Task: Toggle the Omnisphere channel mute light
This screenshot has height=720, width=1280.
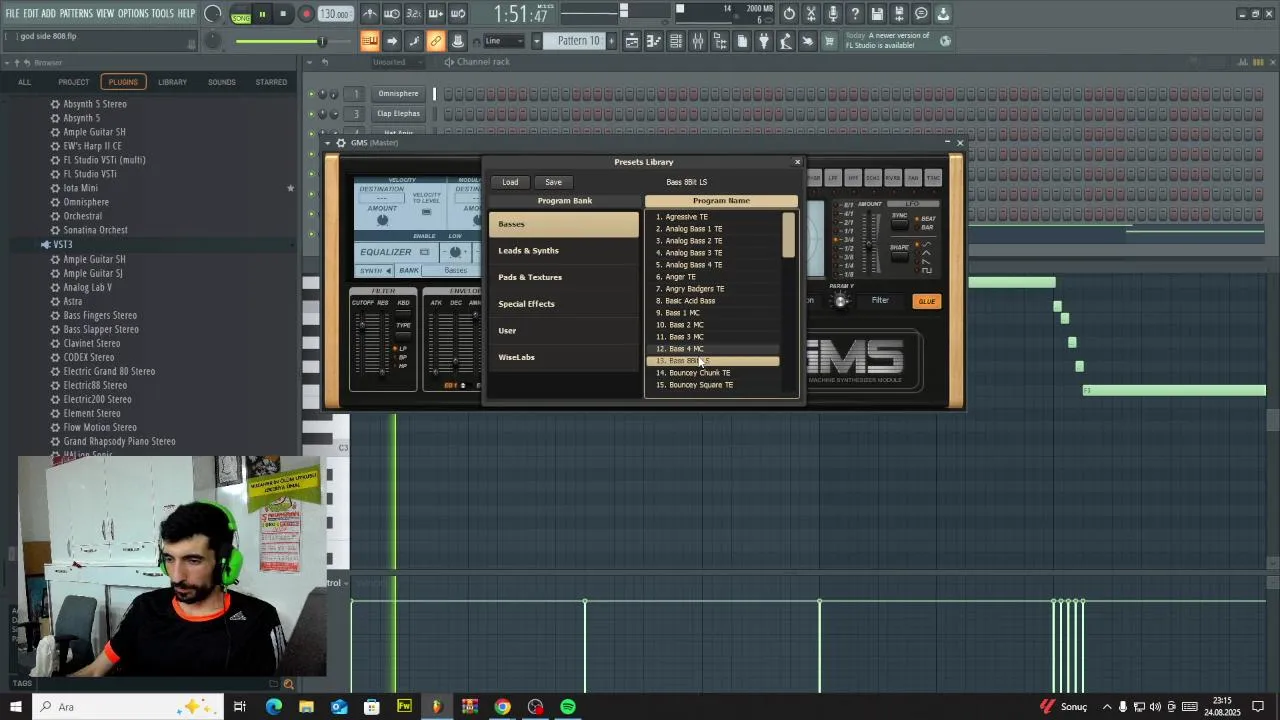Action: pos(311,94)
